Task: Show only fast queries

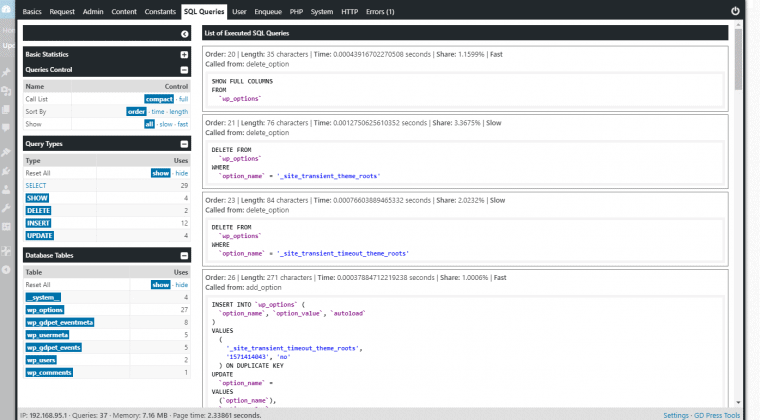Action: click(x=183, y=124)
